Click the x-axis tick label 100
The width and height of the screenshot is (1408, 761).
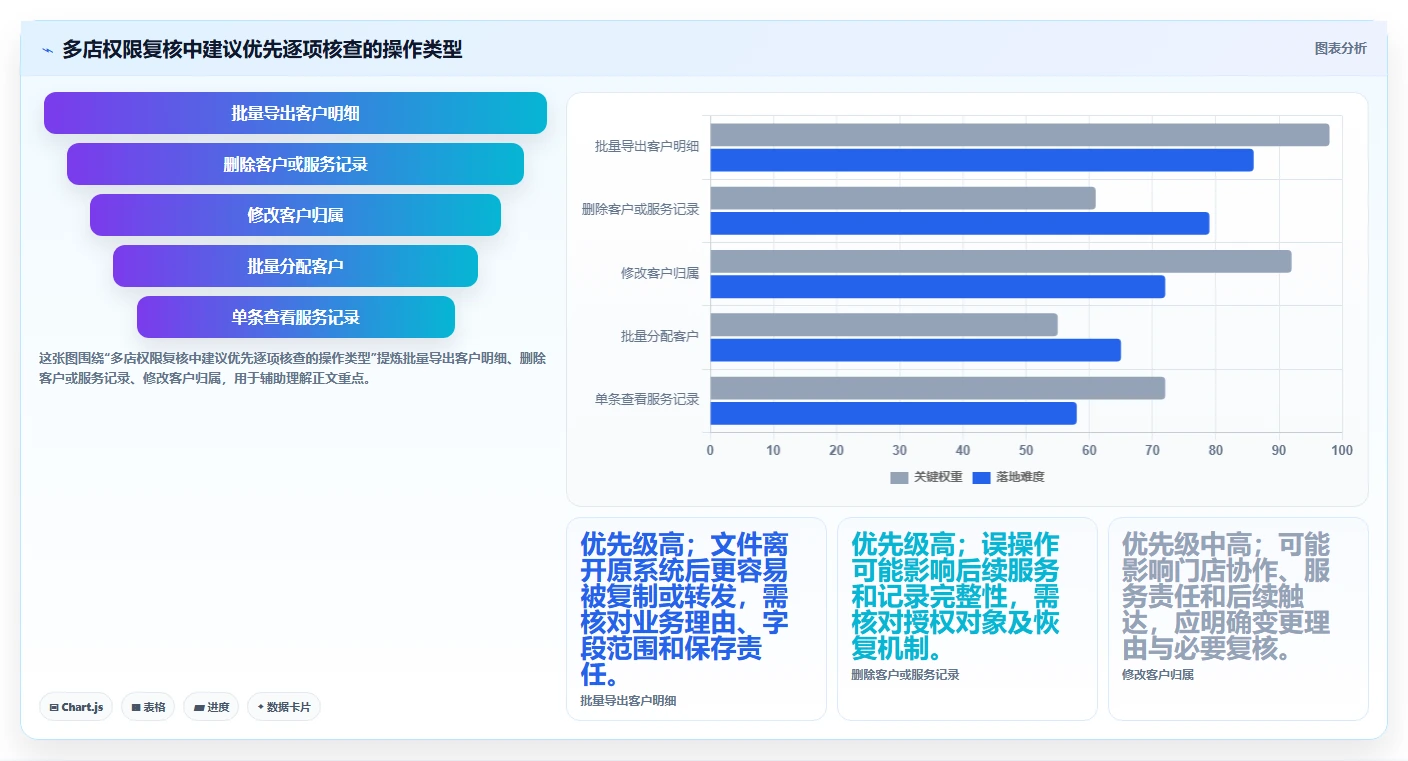(x=1342, y=451)
